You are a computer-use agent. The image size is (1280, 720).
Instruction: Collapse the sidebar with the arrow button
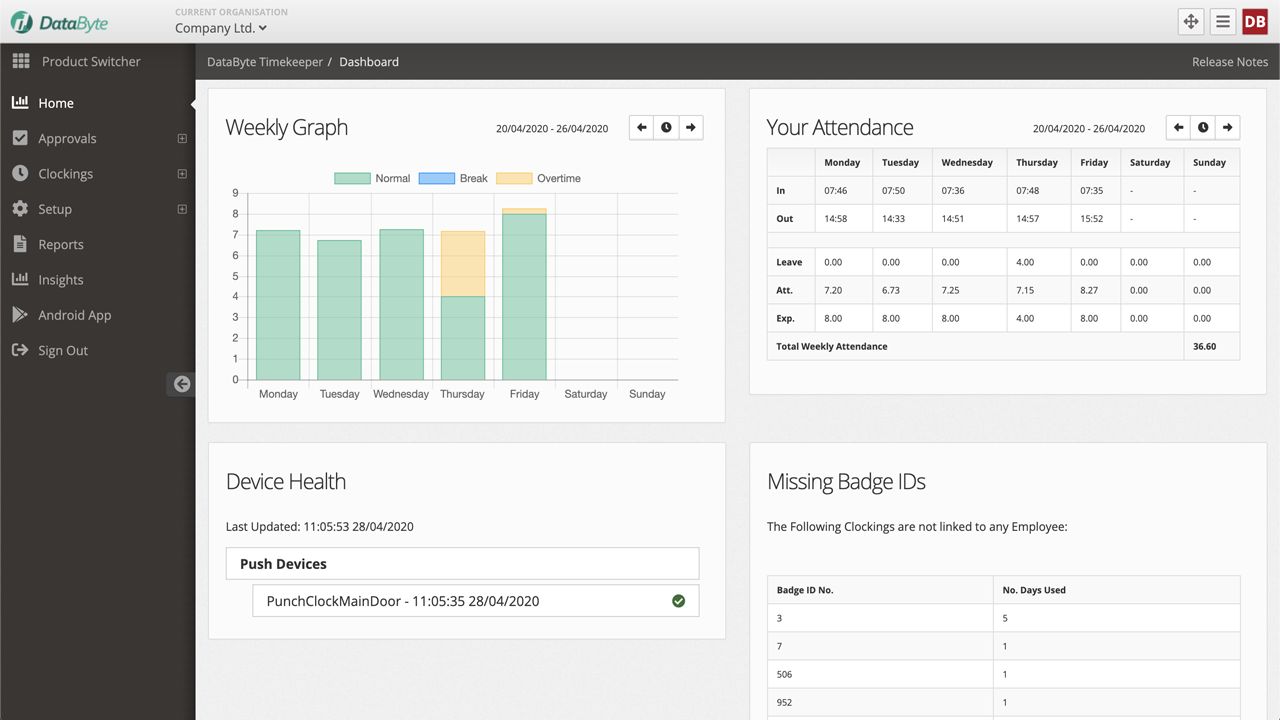coord(181,383)
